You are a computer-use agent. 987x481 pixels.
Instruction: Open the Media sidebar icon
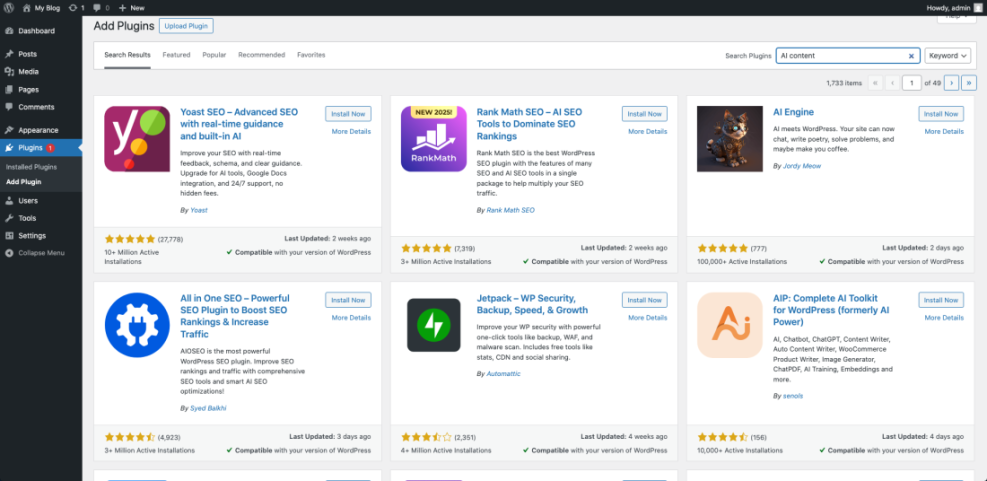coord(9,72)
